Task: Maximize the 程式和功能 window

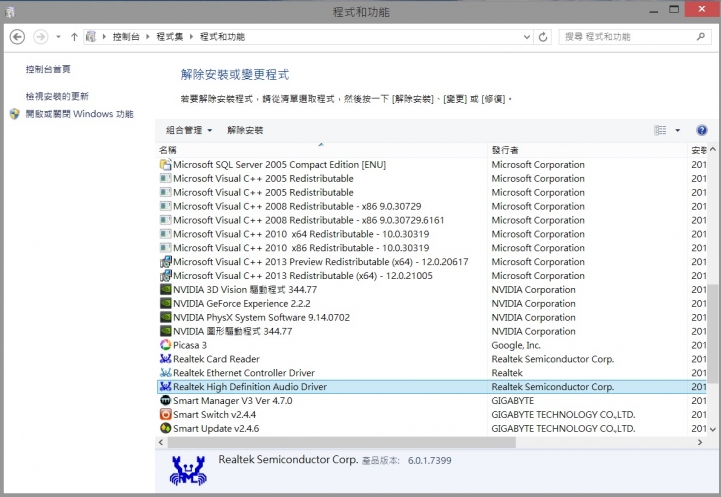Action: coord(674,10)
